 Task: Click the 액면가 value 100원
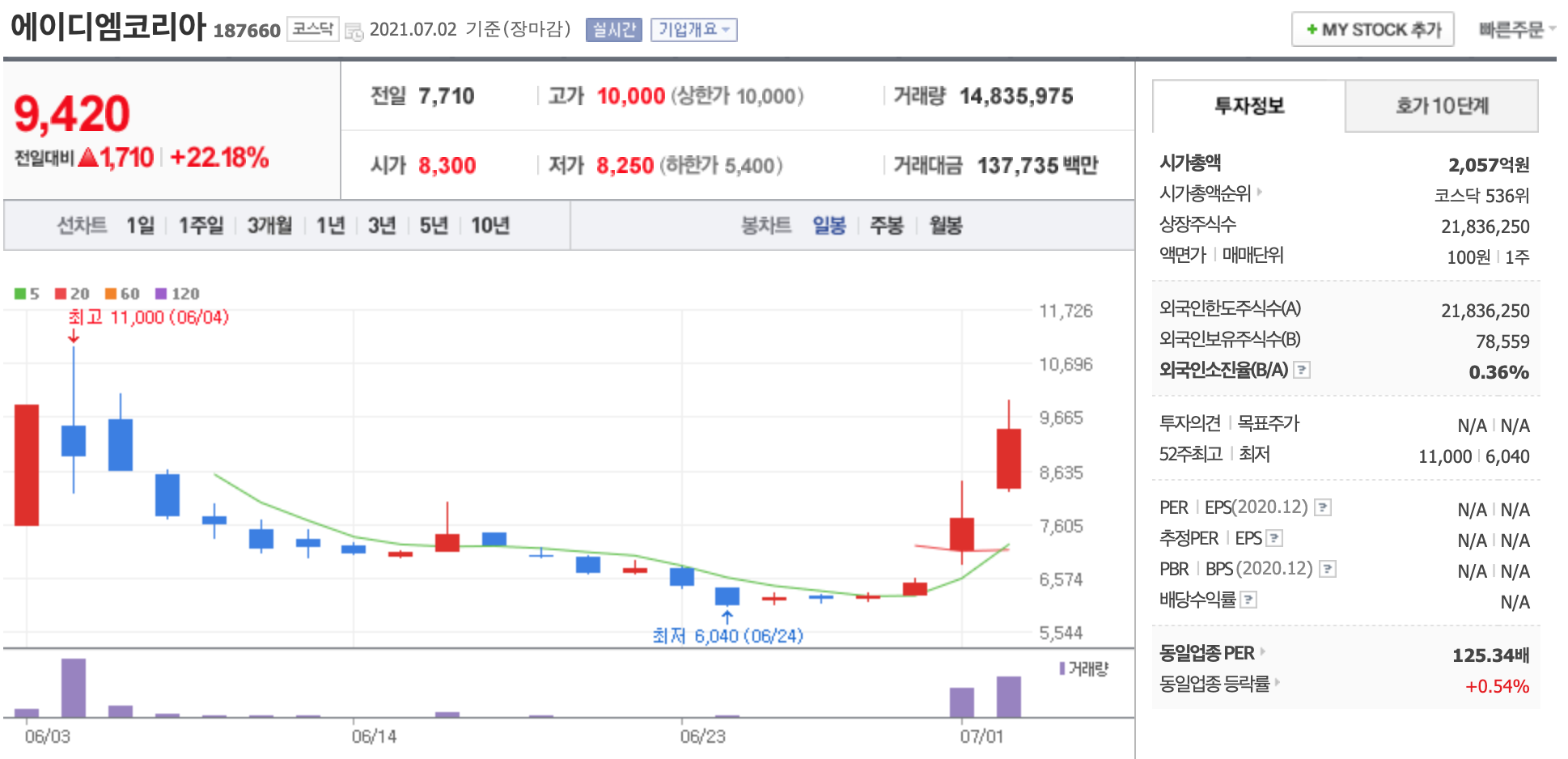click(x=1468, y=257)
